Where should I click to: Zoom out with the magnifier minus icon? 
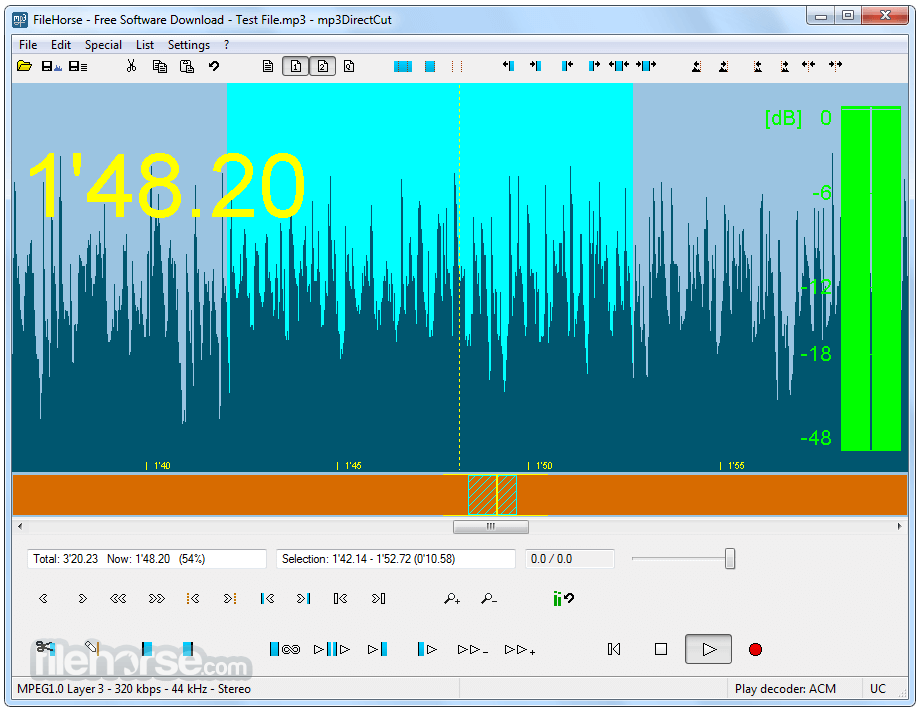click(x=489, y=598)
